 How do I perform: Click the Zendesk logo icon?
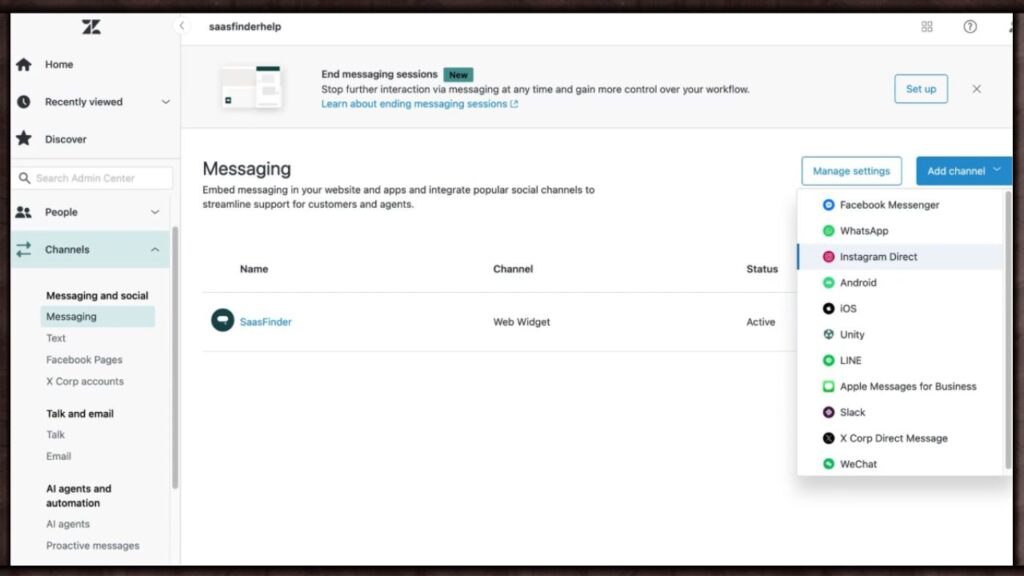[91, 27]
